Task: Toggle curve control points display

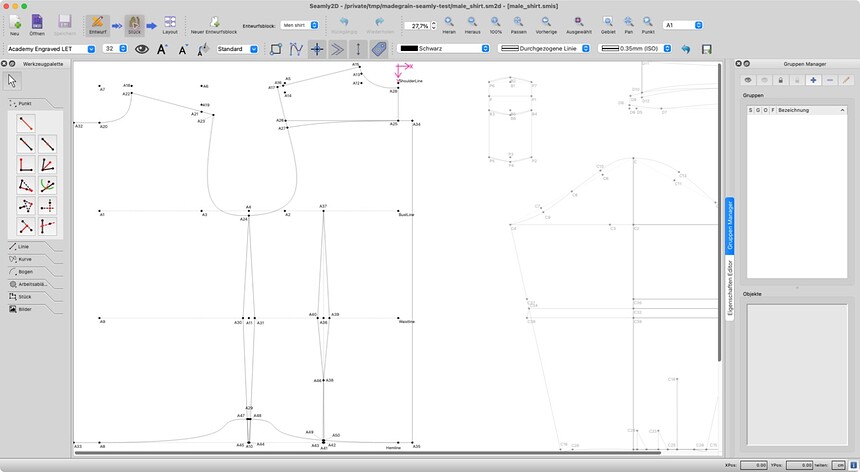Action: coord(296,49)
